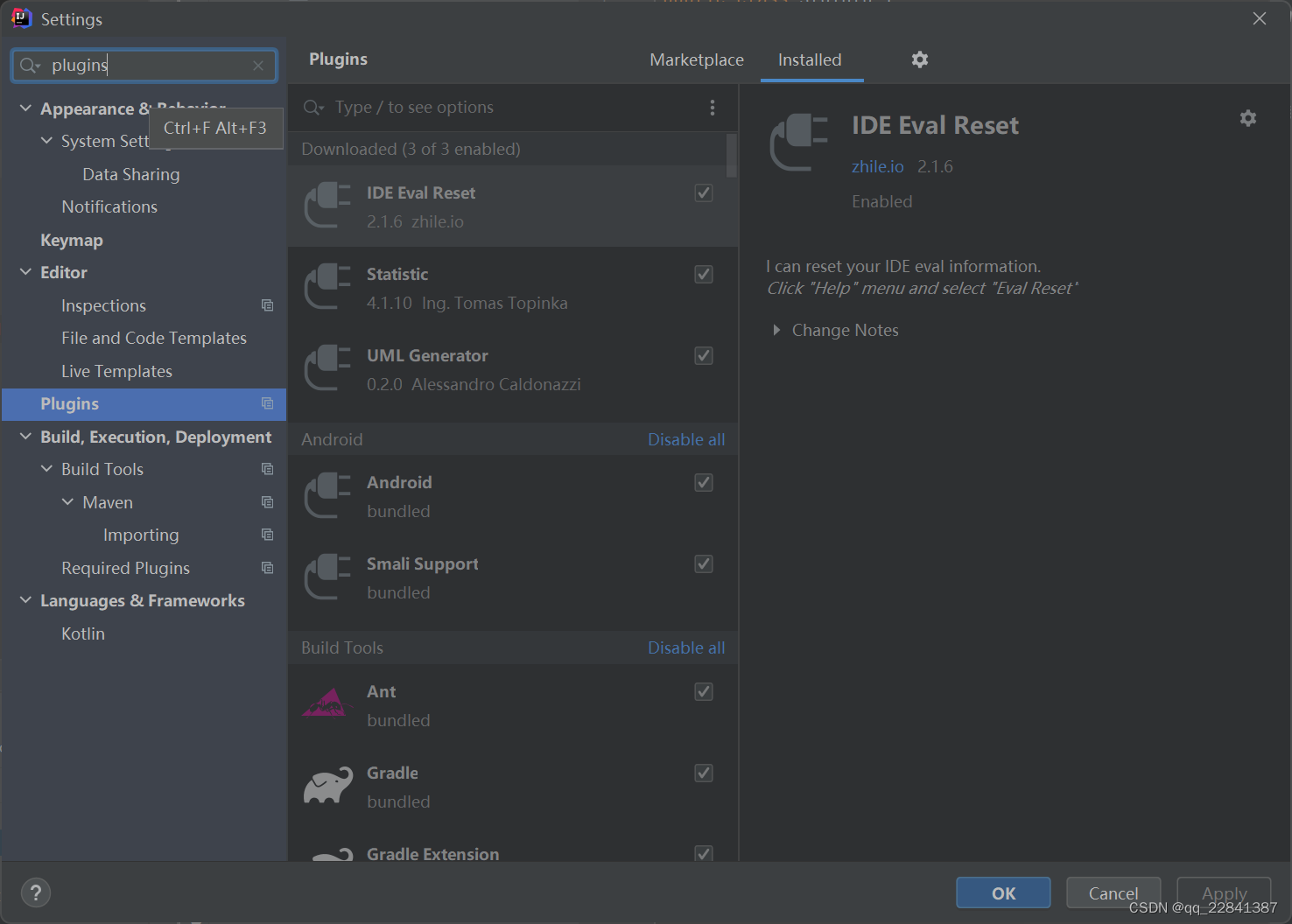Screen dimensions: 1292x924
Task: Toggle the Gradle plugin checkbox
Action: point(704,773)
